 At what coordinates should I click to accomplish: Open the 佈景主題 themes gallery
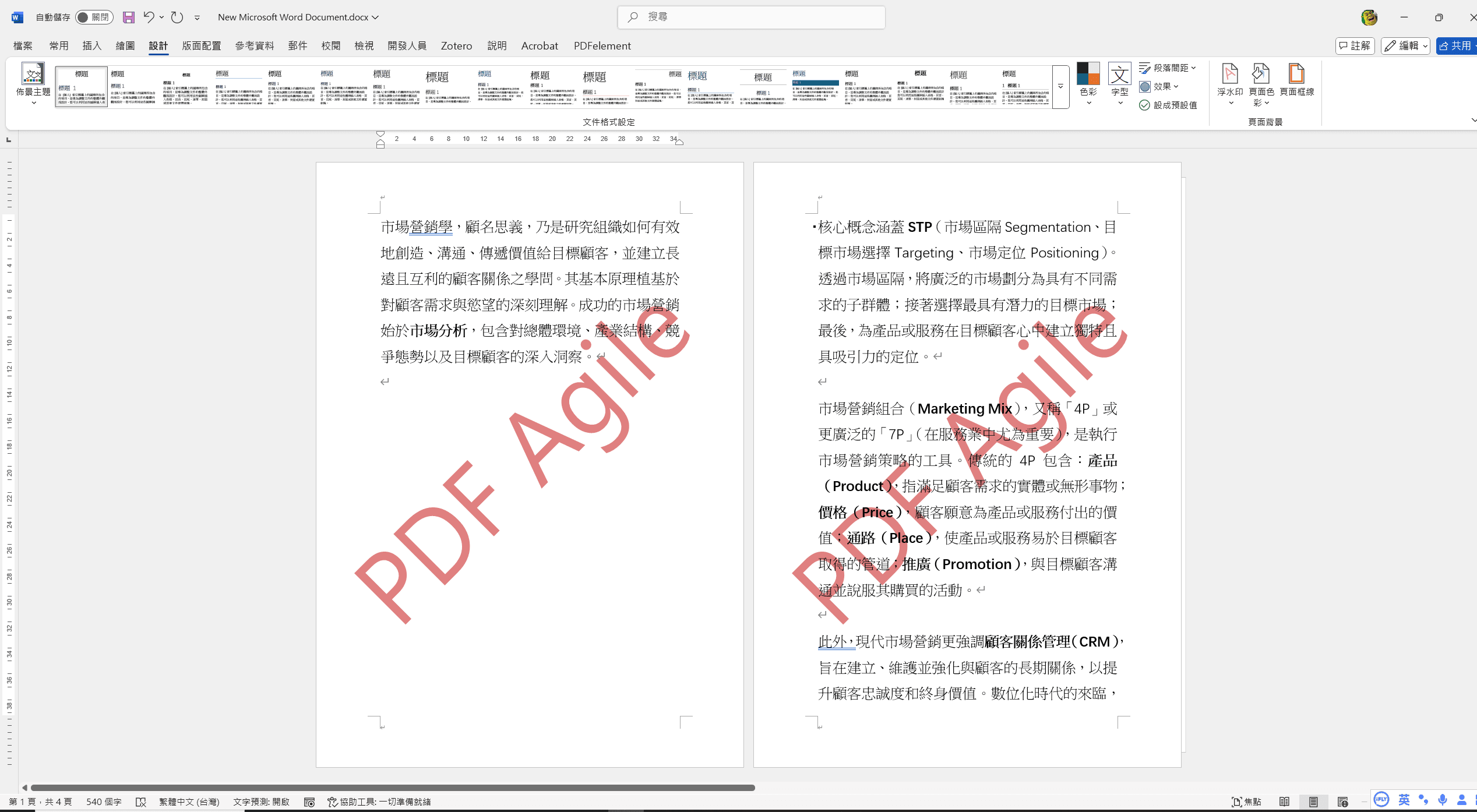[33, 84]
